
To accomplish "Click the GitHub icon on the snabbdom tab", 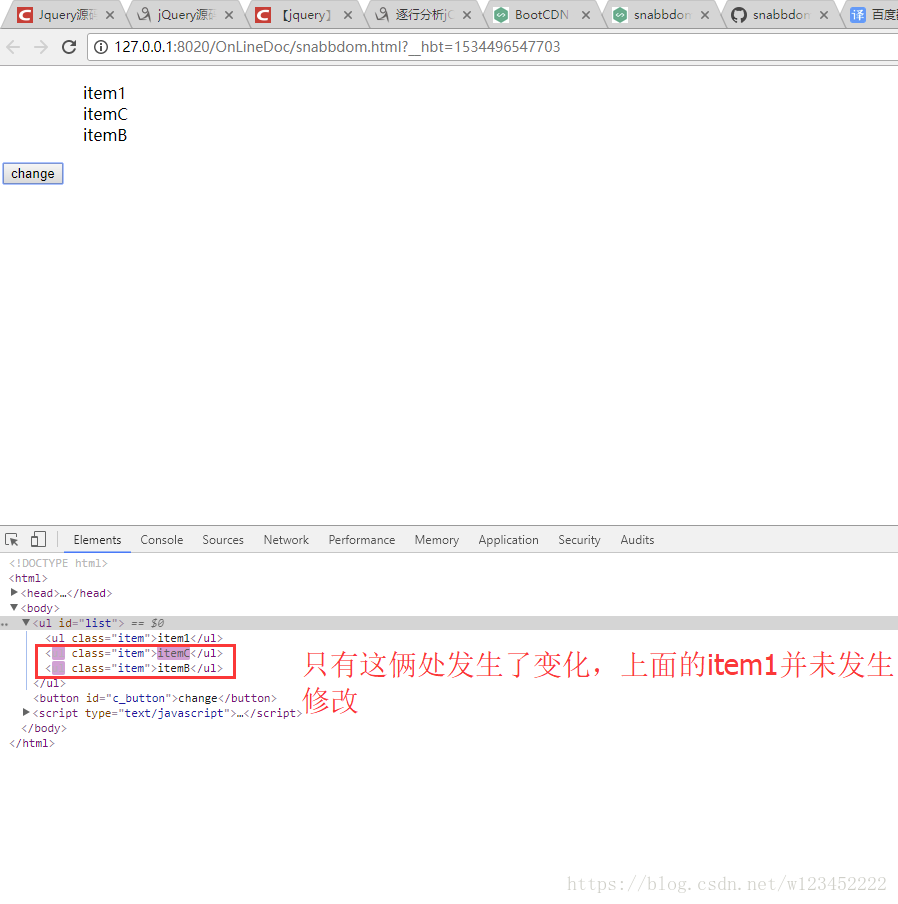I will 739,15.
